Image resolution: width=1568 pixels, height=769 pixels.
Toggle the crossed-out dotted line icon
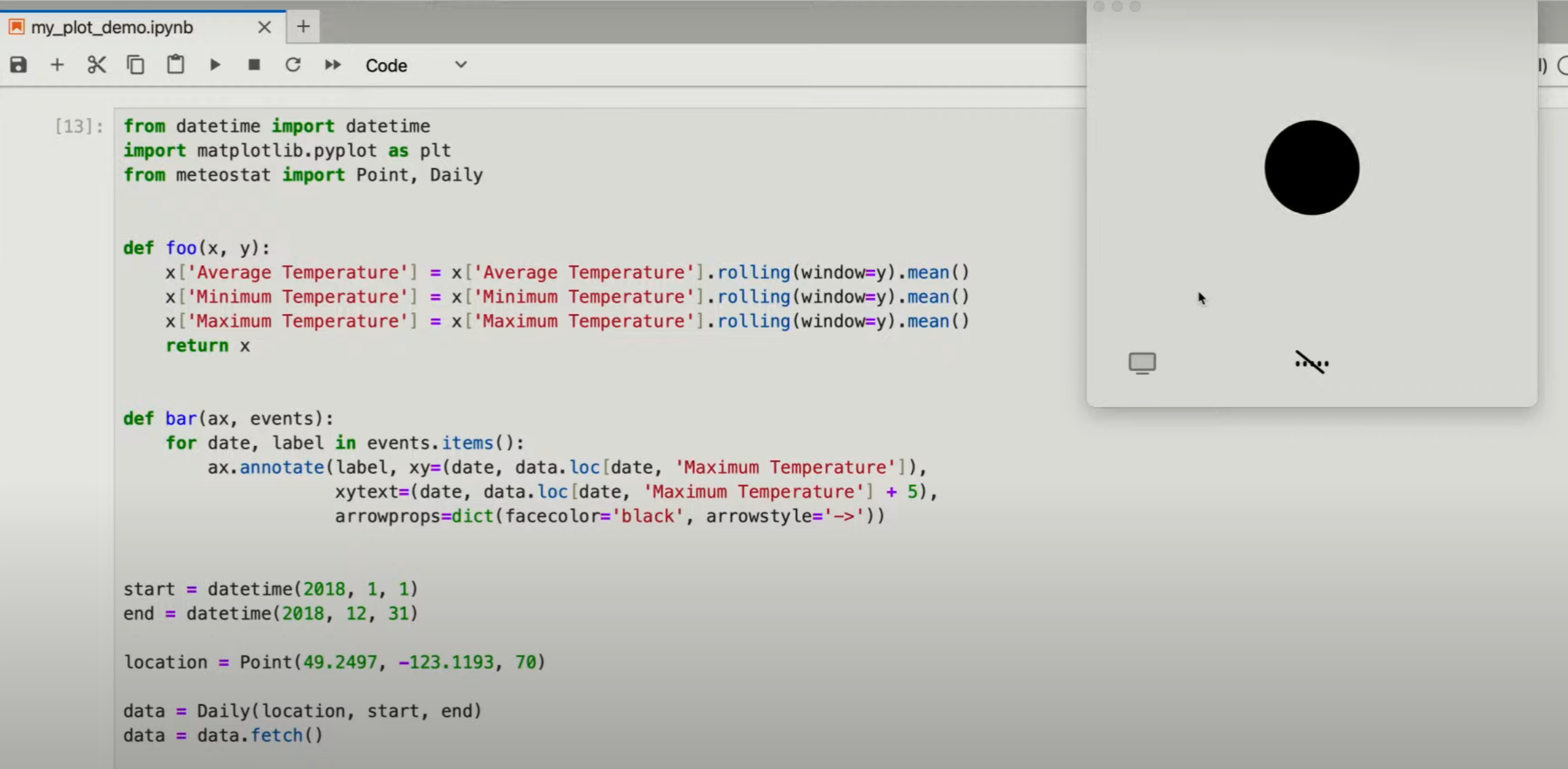pos(1311,363)
